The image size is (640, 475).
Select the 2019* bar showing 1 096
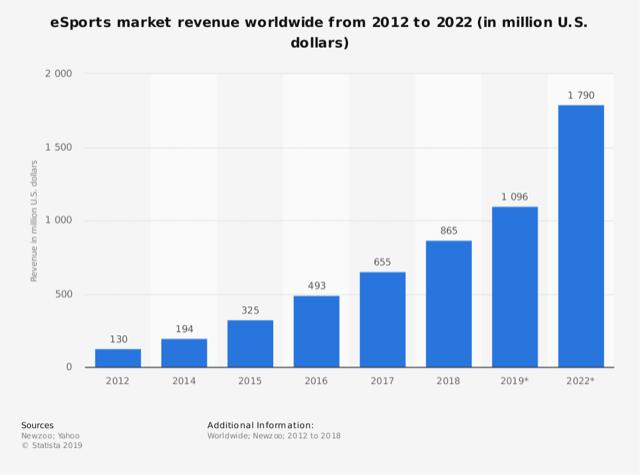point(515,287)
